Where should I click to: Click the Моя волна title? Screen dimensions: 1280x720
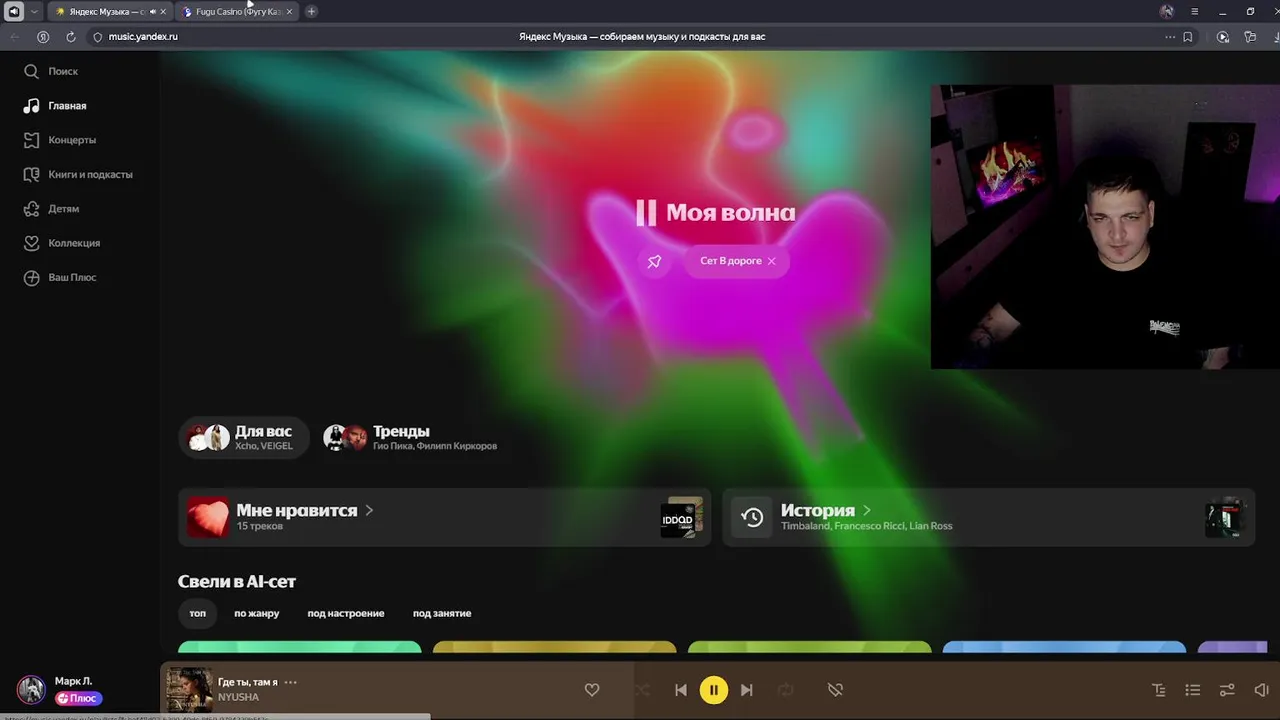pyautogui.click(x=730, y=212)
